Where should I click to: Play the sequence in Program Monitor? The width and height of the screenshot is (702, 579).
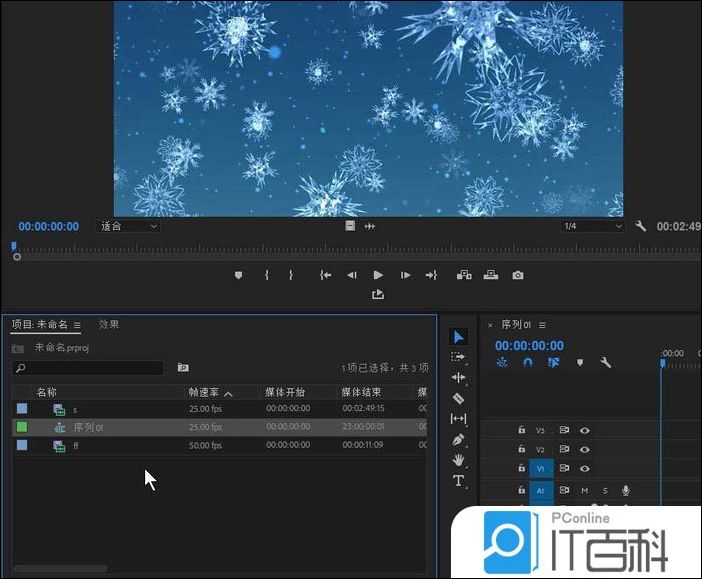378,275
